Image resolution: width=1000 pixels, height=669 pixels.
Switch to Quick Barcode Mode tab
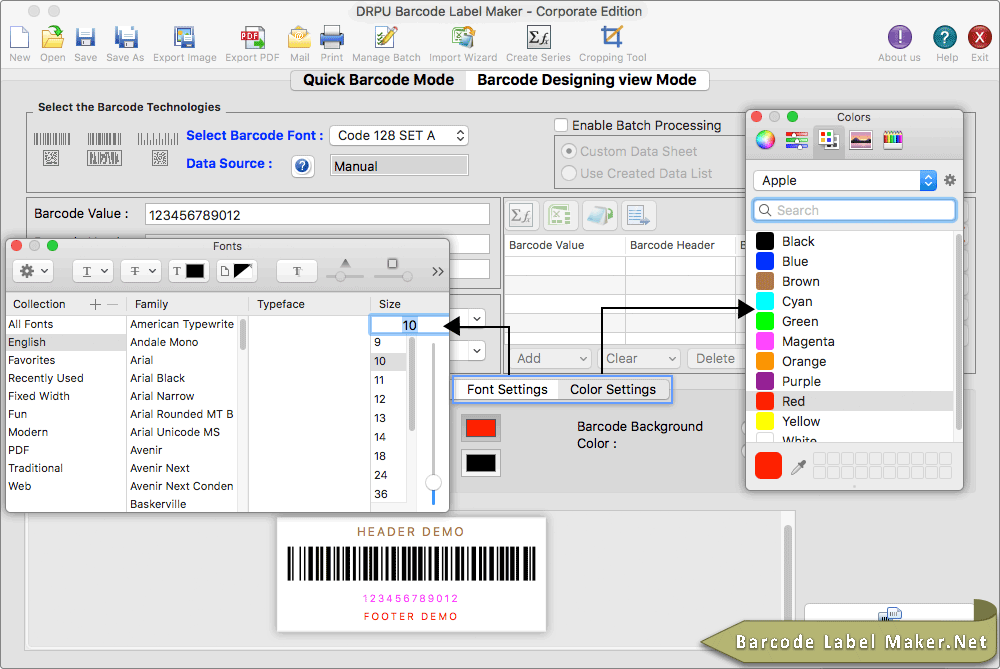point(379,80)
